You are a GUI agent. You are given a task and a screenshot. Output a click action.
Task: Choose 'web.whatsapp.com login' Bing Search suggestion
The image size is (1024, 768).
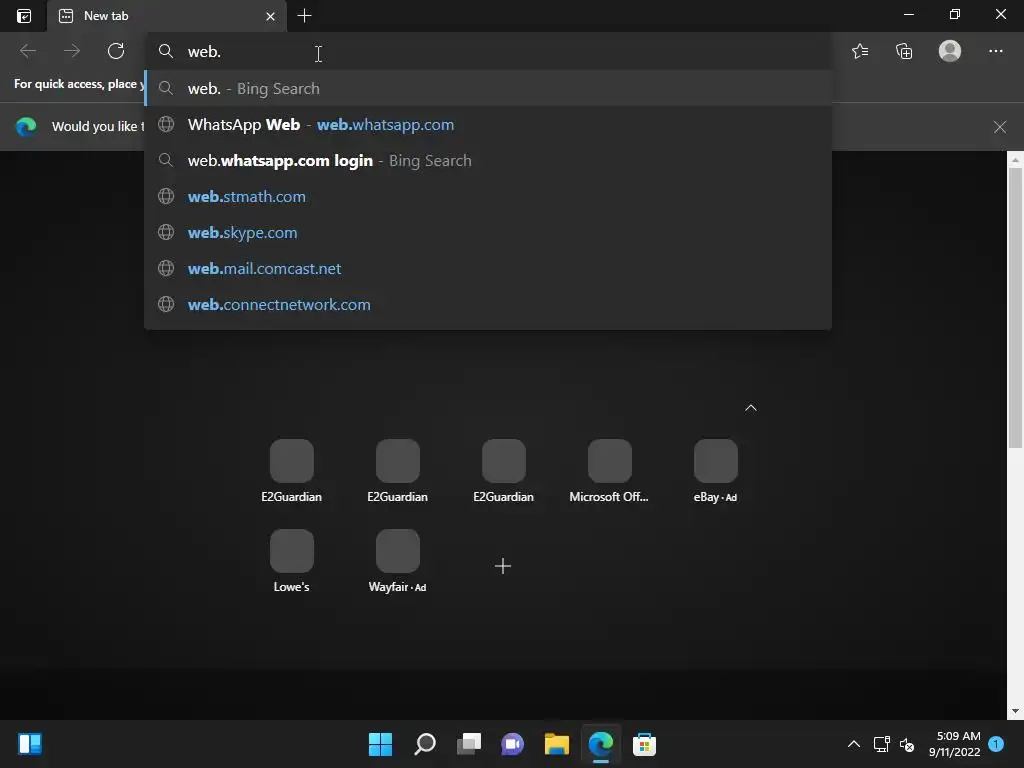488,160
